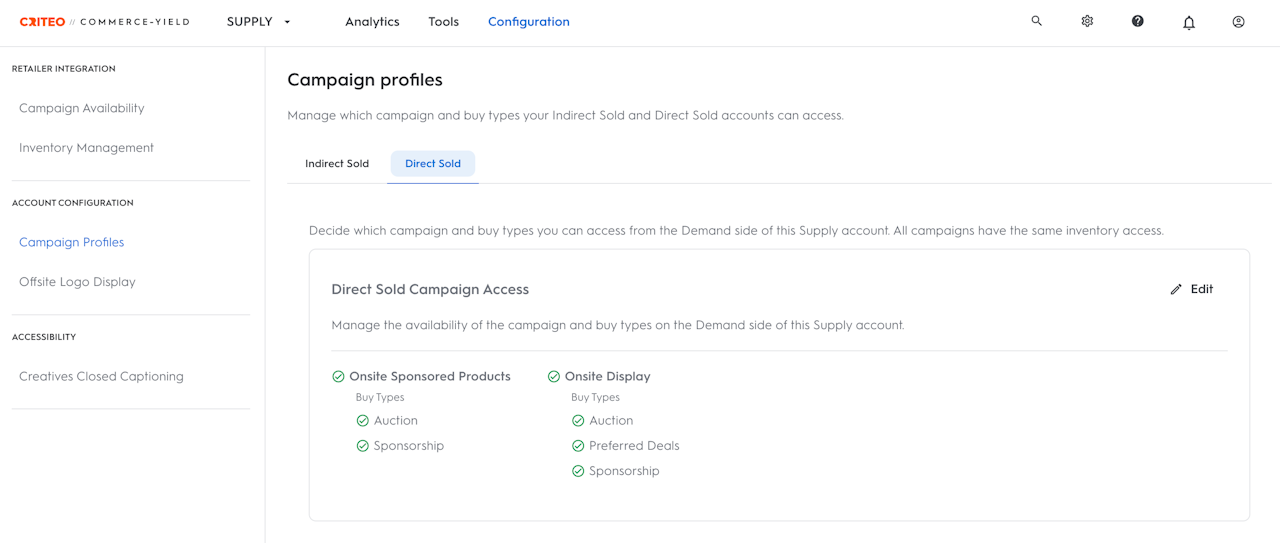Open Creatives Closed Captioning settings
Viewport: 1280px width, 543px height.
point(101,377)
